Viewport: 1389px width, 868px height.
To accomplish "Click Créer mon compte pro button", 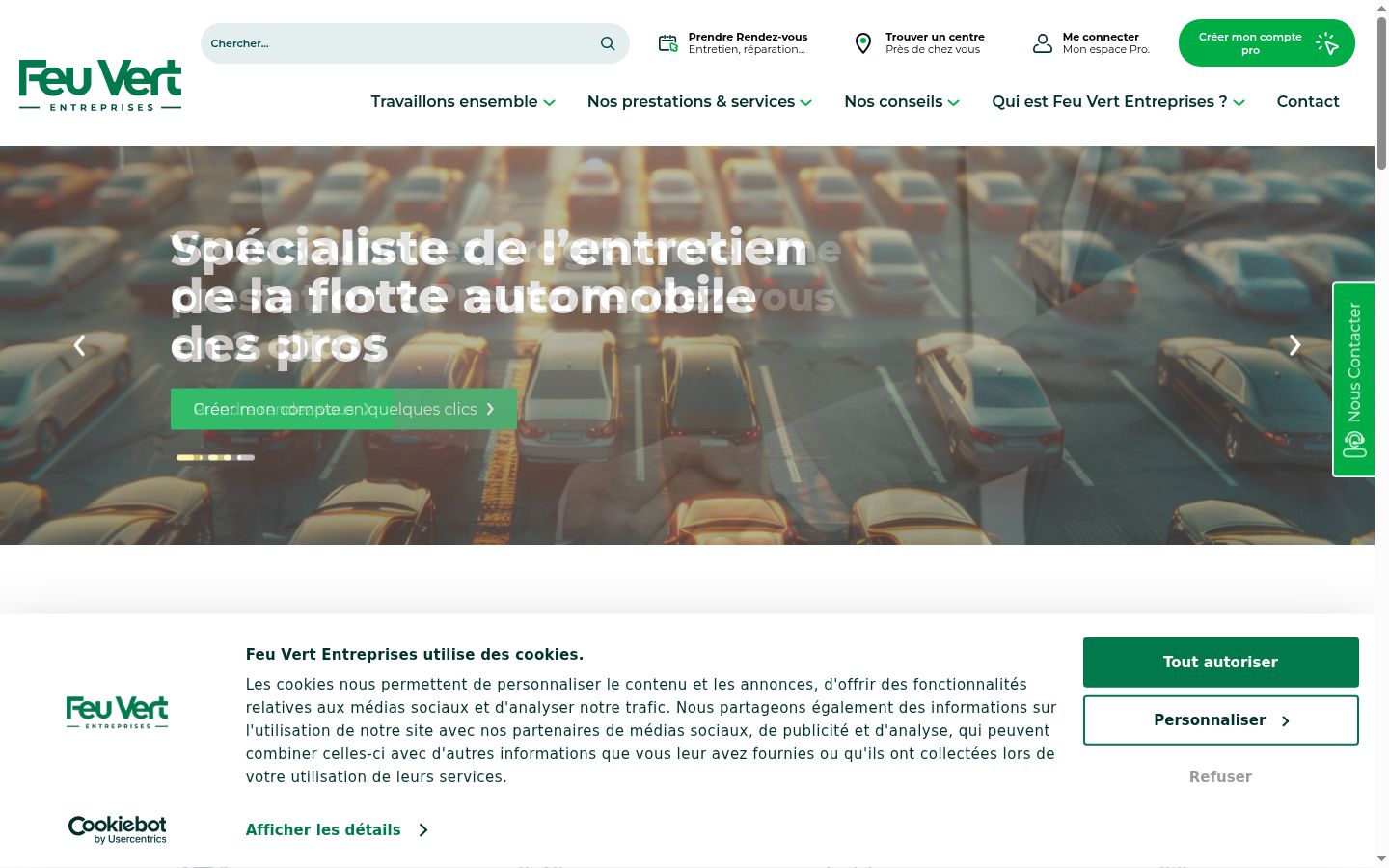I will pos(1266,43).
